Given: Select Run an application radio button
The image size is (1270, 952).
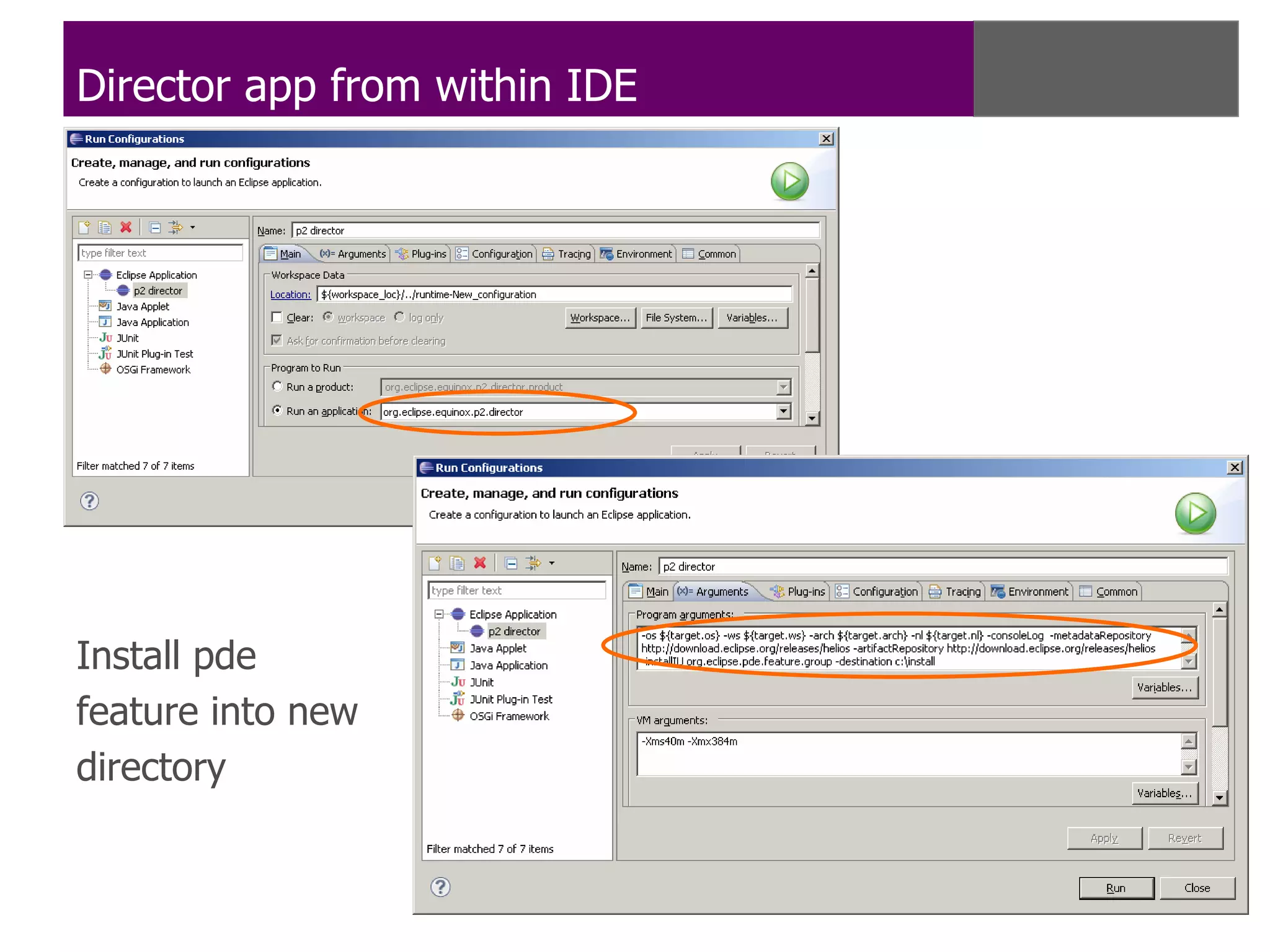Looking at the screenshot, I should [277, 410].
